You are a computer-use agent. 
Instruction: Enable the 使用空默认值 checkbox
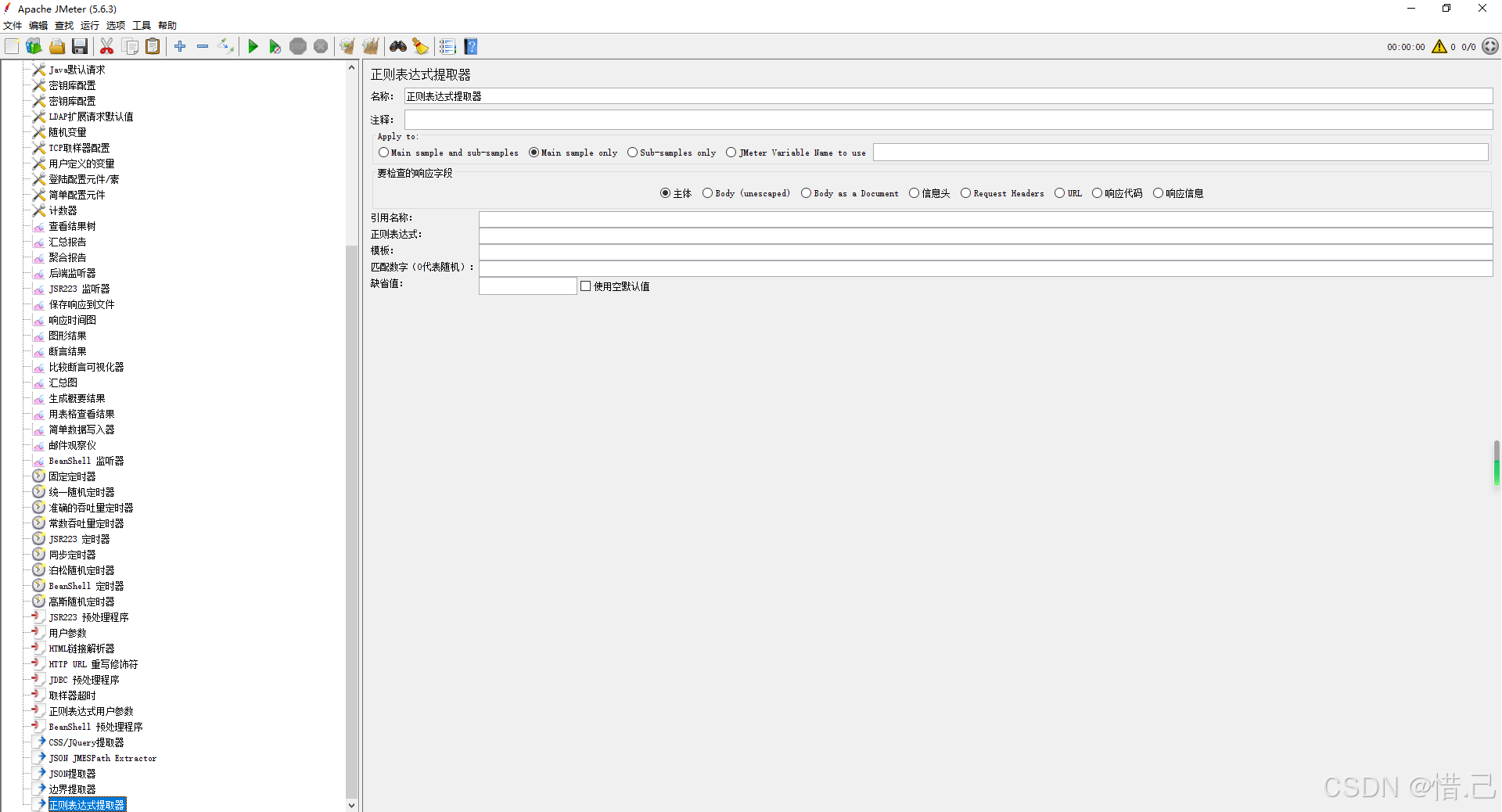coord(585,286)
